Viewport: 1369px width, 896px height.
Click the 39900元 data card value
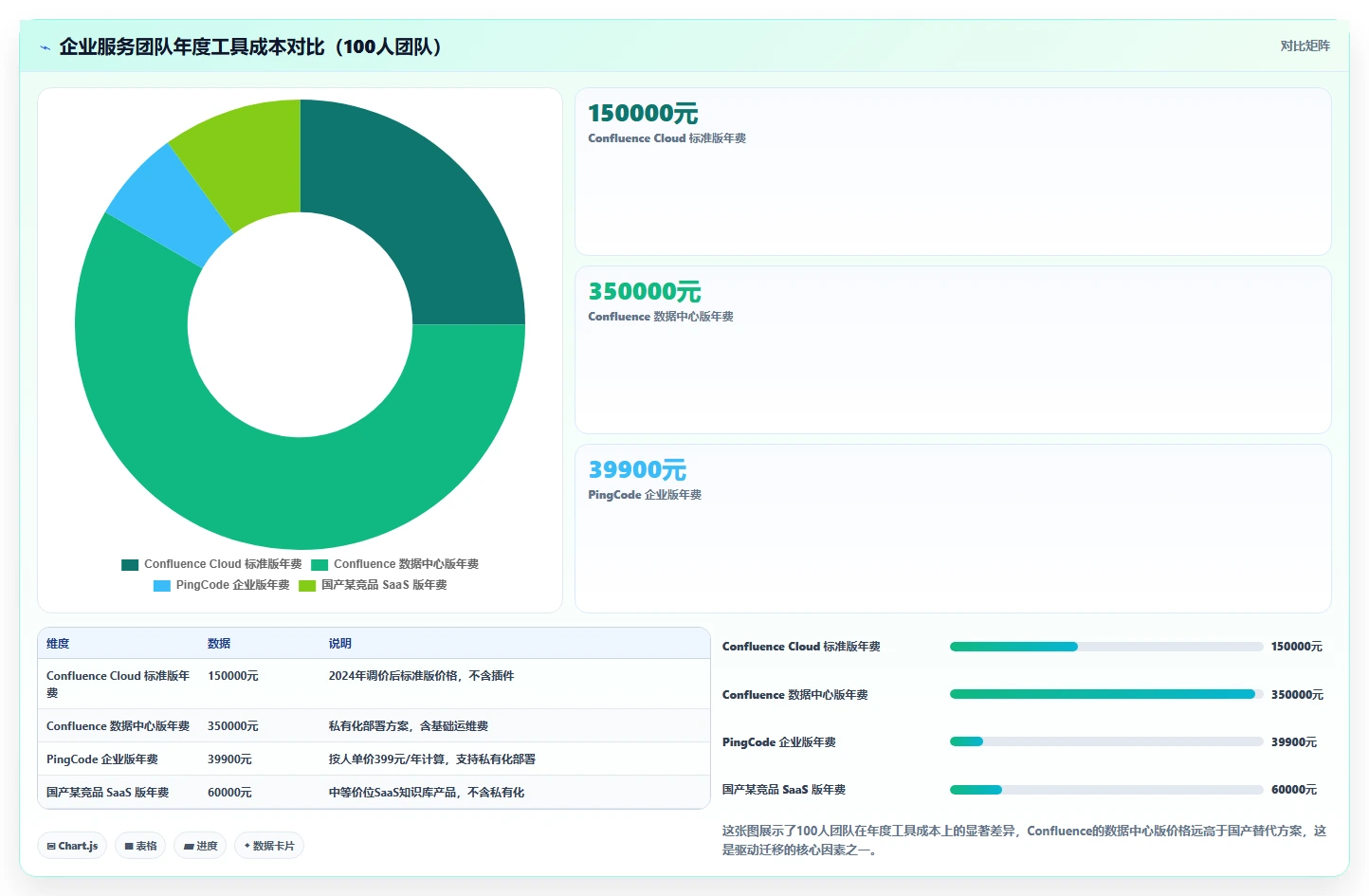pos(637,470)
